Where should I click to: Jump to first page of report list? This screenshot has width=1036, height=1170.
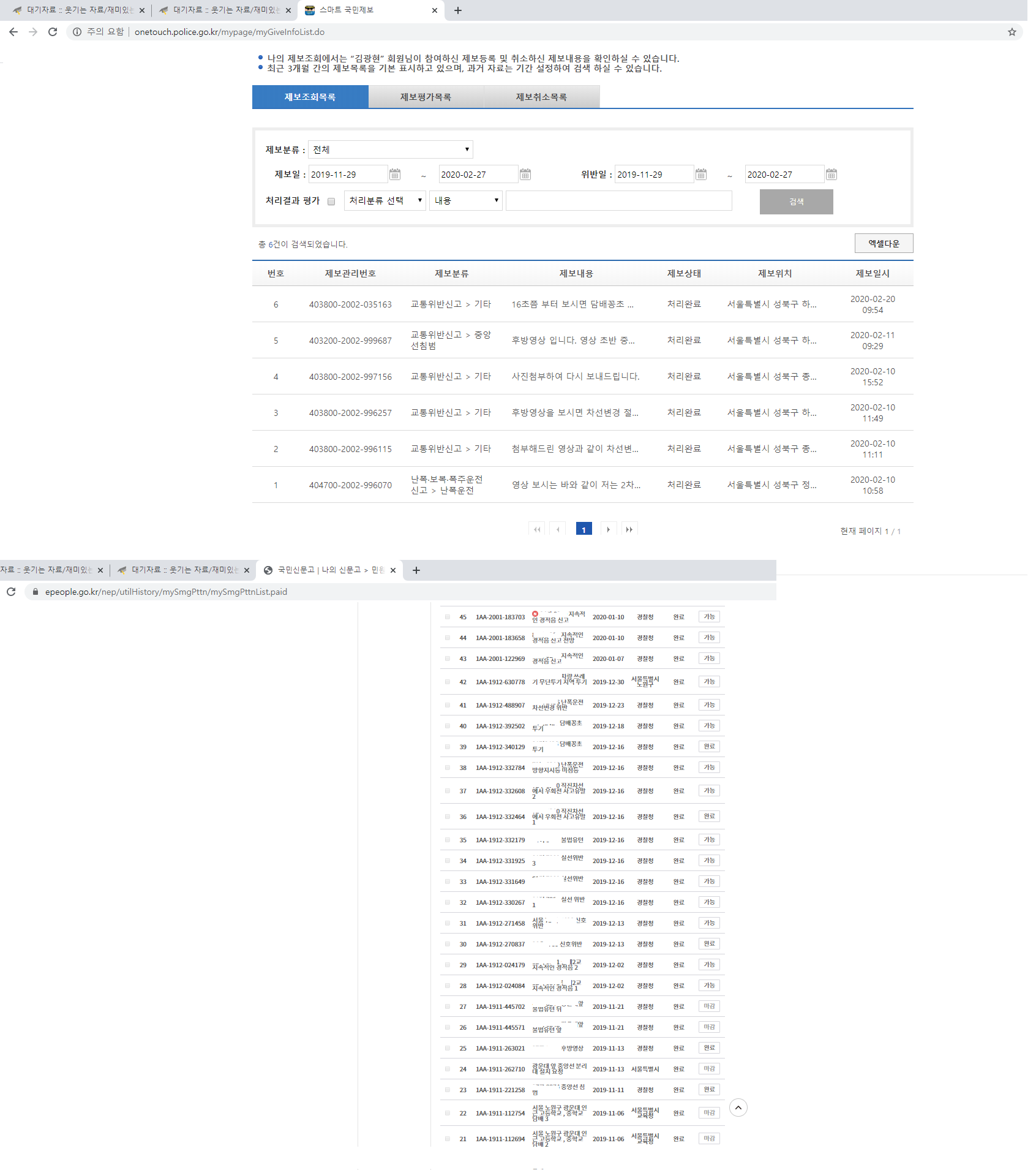(537, 529)
